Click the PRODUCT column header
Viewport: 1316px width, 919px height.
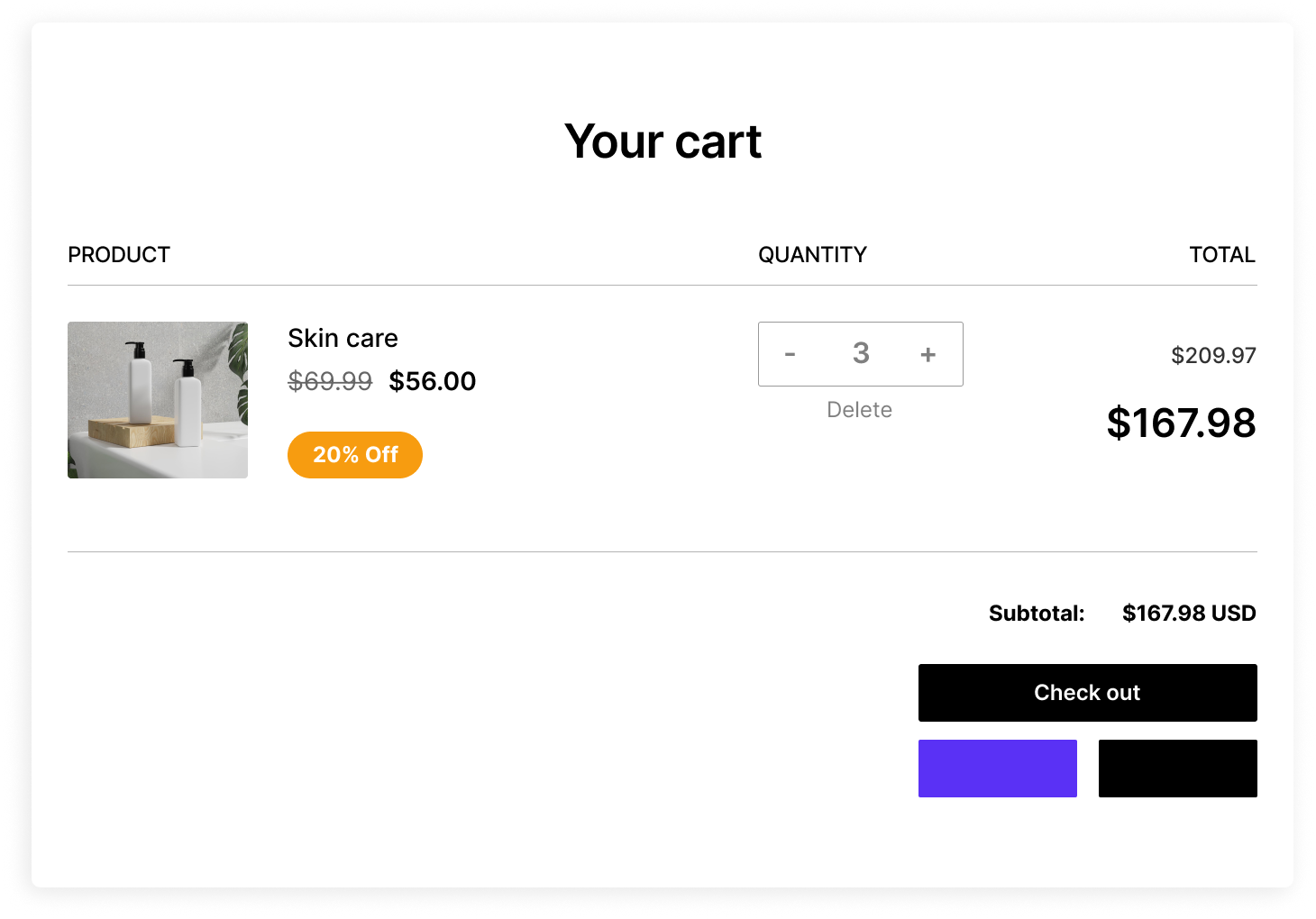tap(119, 255)
